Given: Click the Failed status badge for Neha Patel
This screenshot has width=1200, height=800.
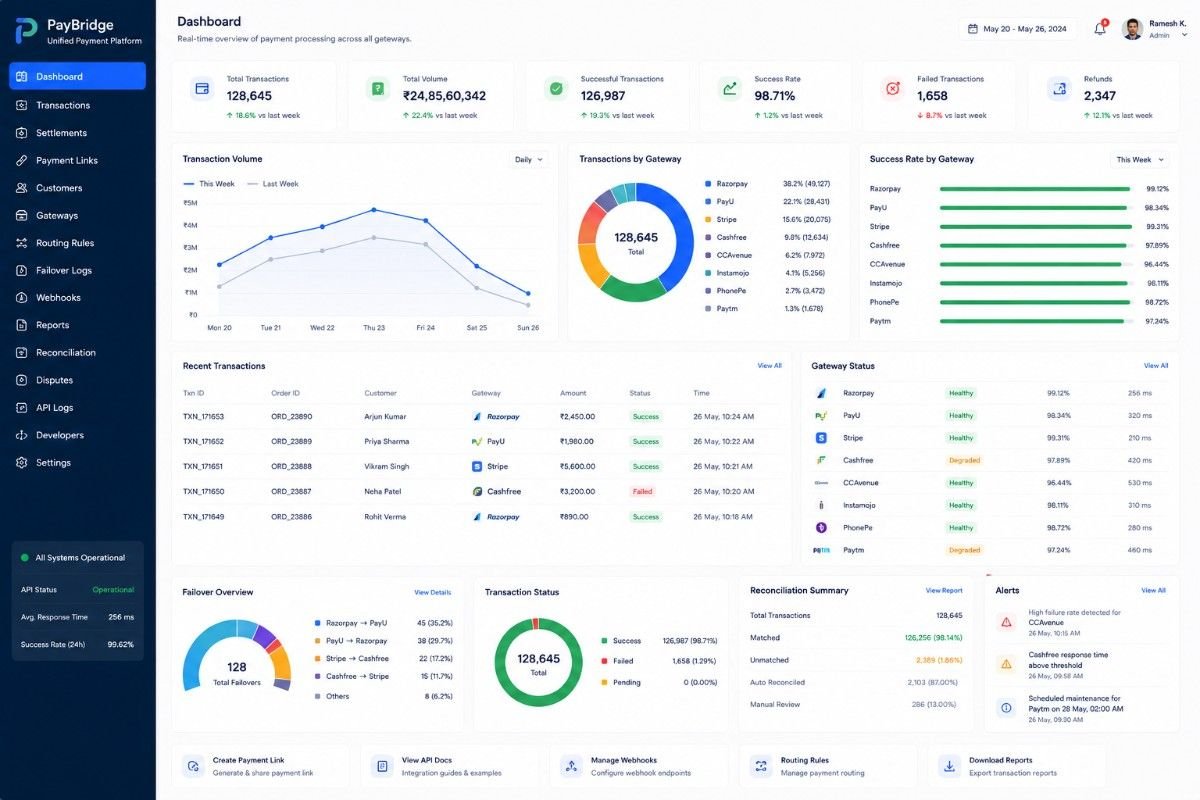Looking at the screenshot, I should click(x=642, y=492).
